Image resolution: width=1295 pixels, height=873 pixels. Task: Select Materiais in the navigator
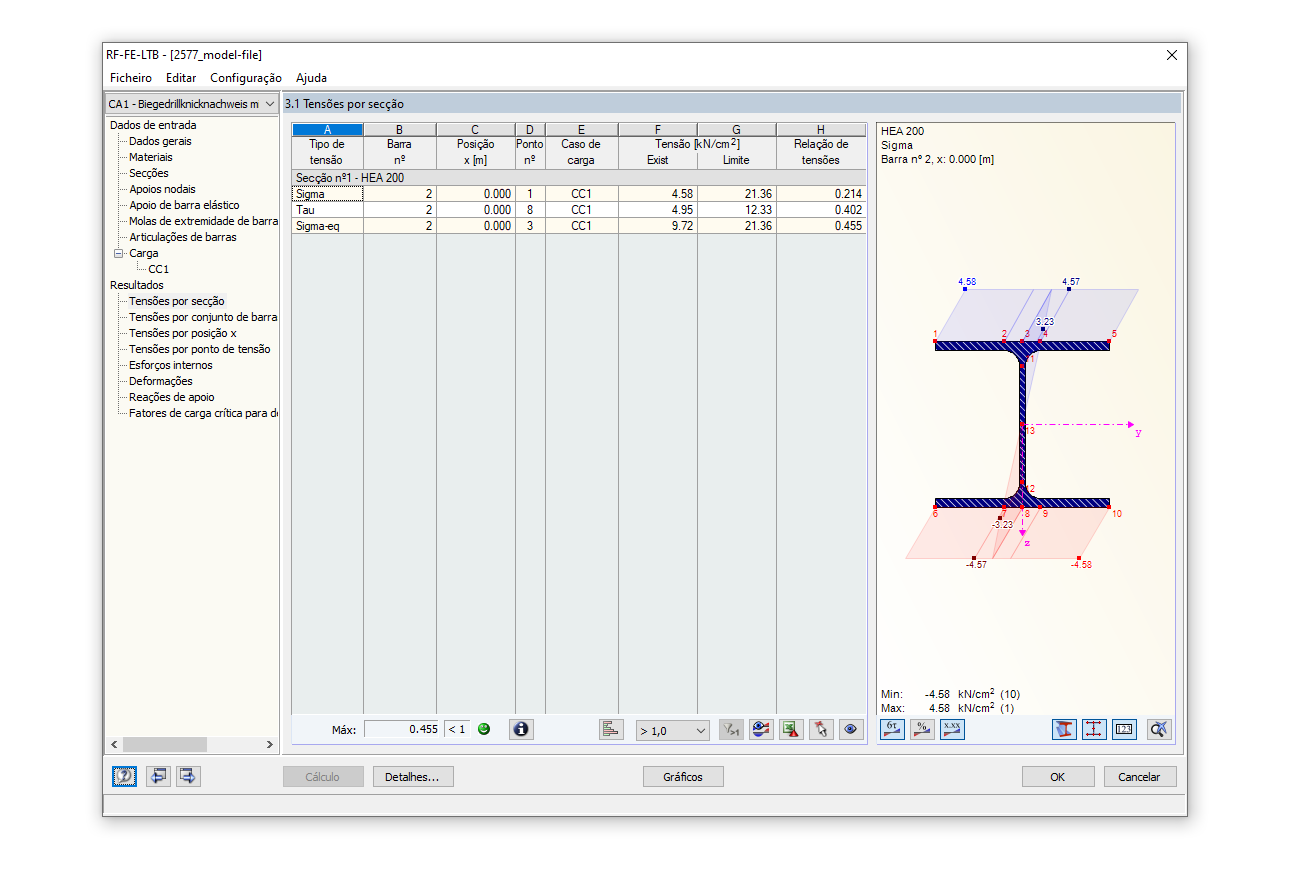[x=150, y=157]
